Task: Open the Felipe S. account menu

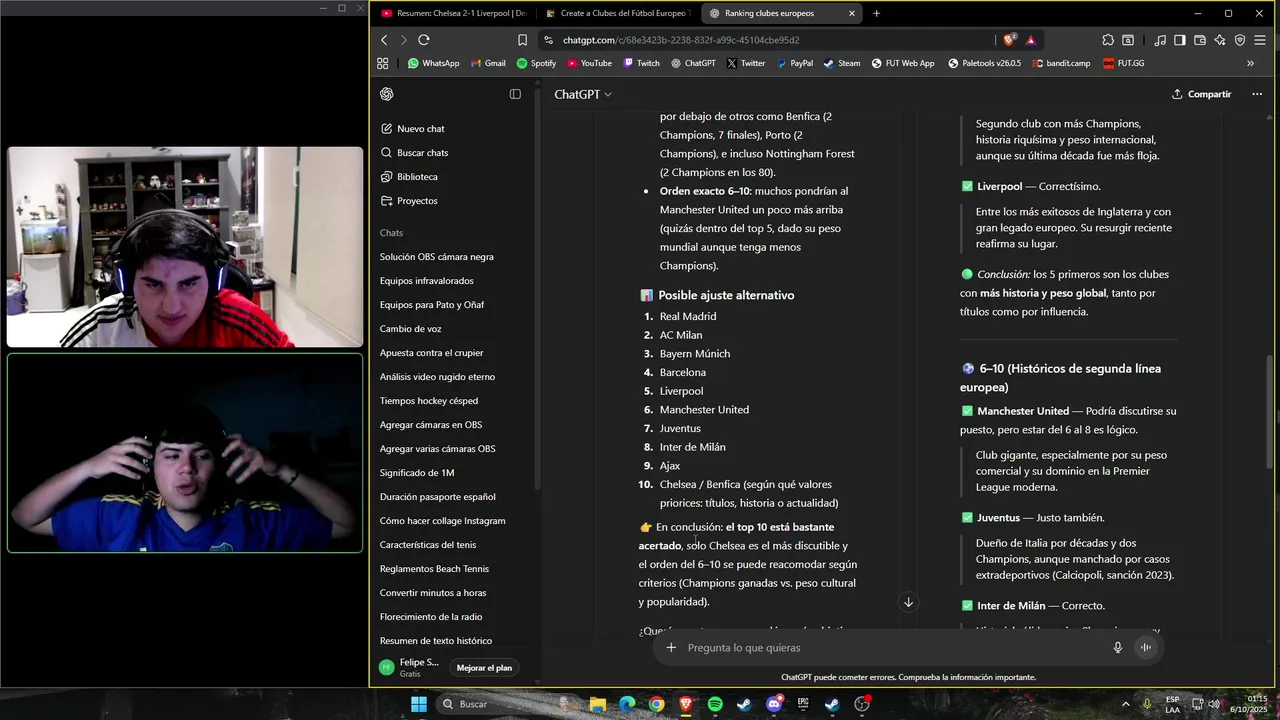Action: (x=409, y=667)
